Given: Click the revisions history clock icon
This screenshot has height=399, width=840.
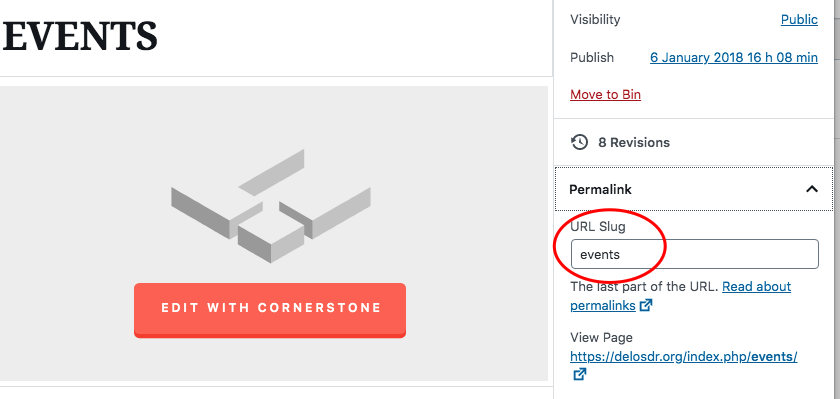Looking at the screenshot, I should tap(579, 142).
